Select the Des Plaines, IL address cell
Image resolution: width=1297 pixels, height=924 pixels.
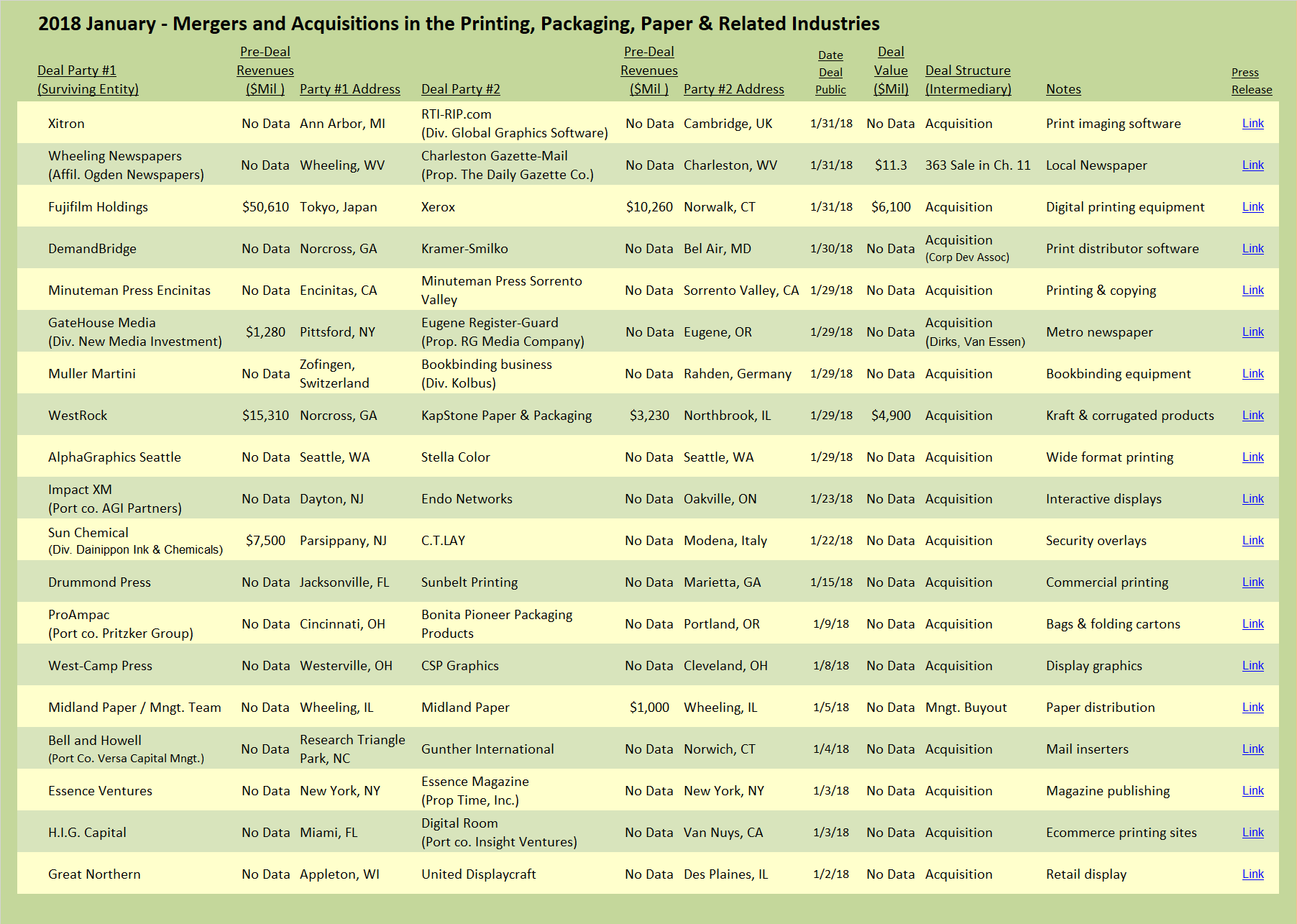tap(726, 874)
